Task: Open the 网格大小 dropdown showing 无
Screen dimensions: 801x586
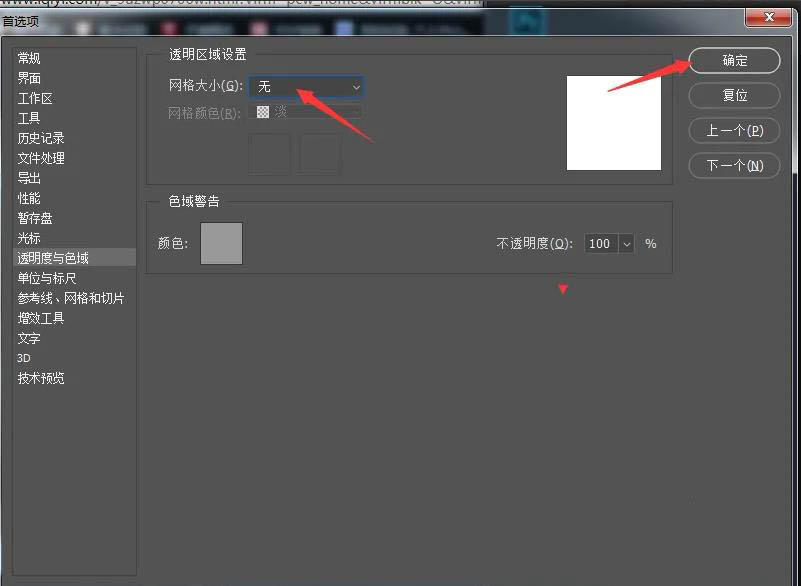Action: [306, 87]
